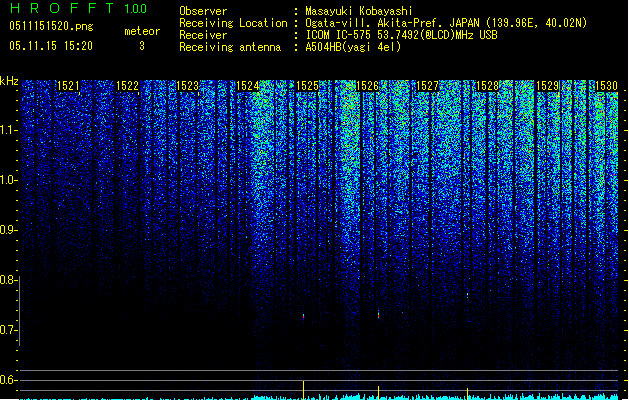
Task: Click the 1527 time marker
Action: tap(428, 86)
